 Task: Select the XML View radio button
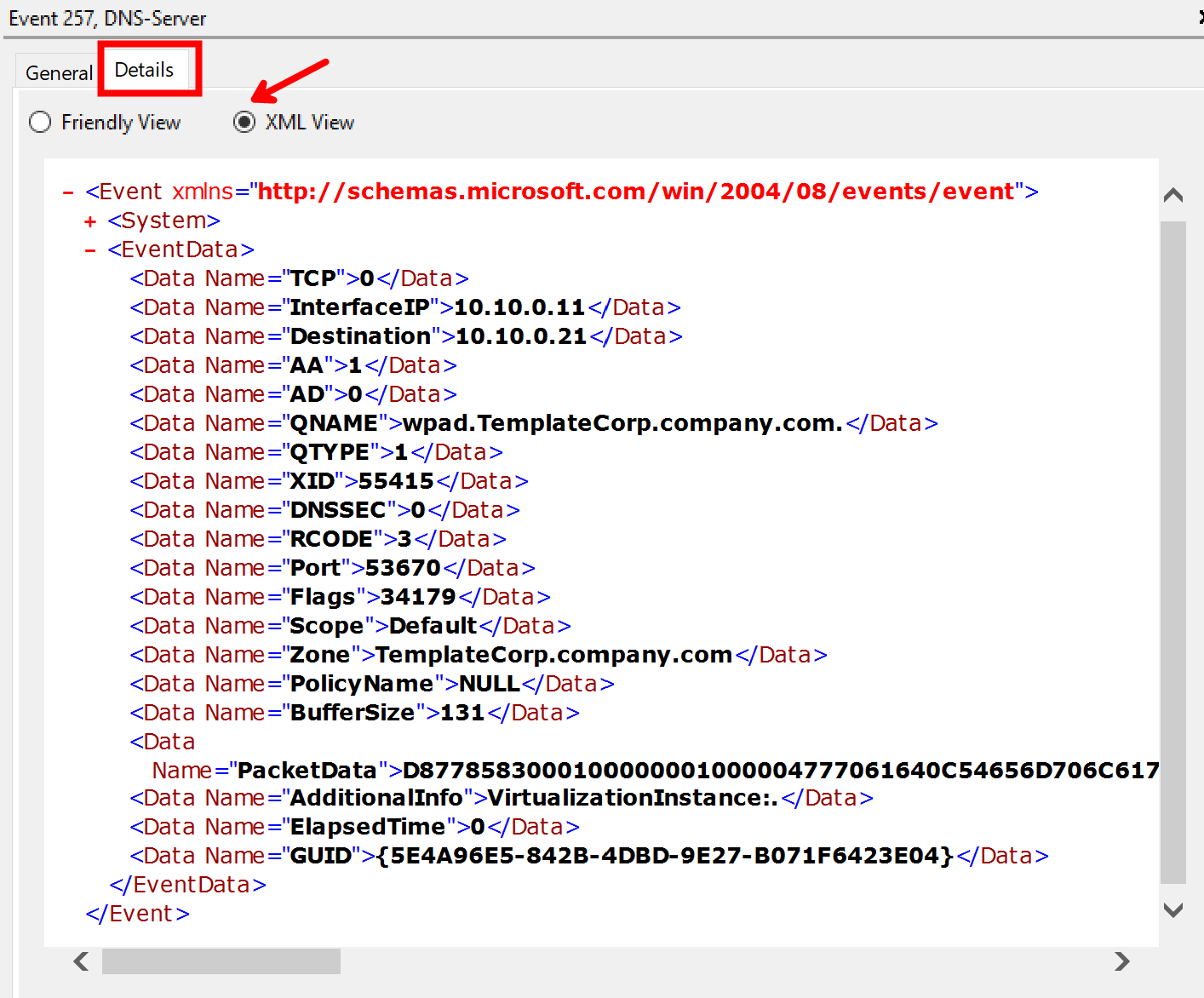[244, 123]
